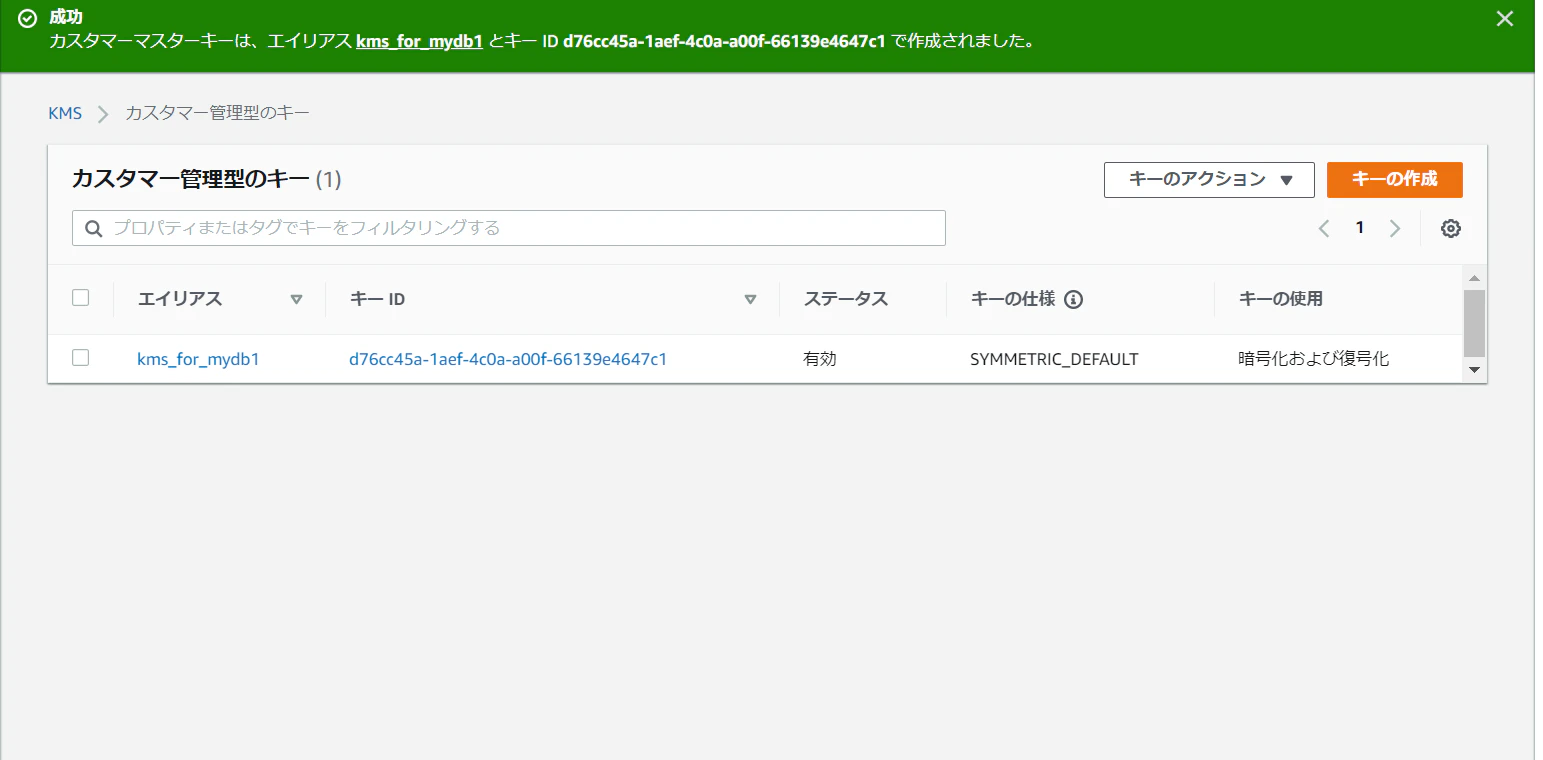Click the table vertical scrollbar thumb
This screenshot has height=760, width=1543.
pos(1474,323)
